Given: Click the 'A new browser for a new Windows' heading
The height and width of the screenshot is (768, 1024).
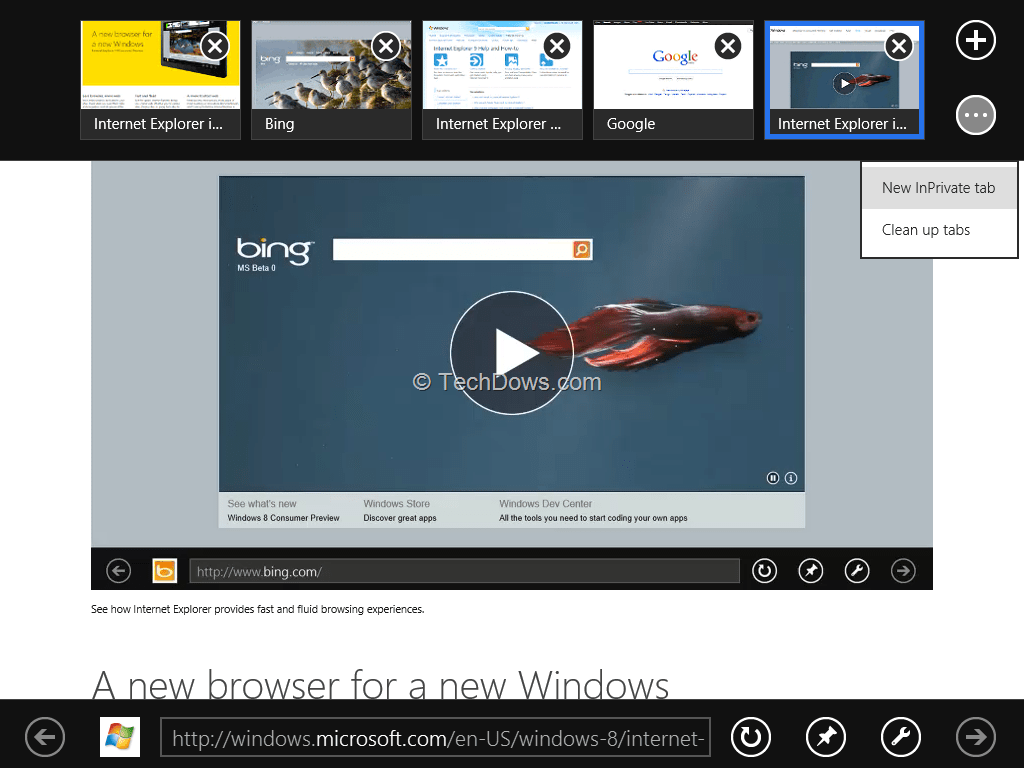Looking at the screenshot, I should pos(381,684).
